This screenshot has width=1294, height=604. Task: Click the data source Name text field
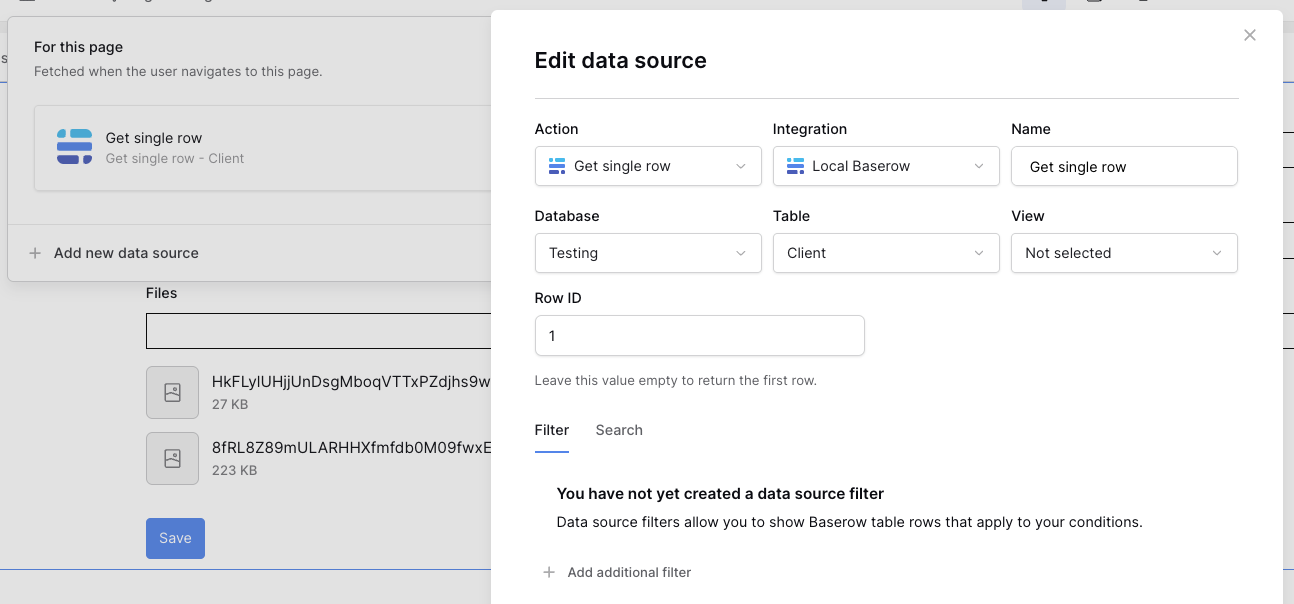coord(1123,166)
